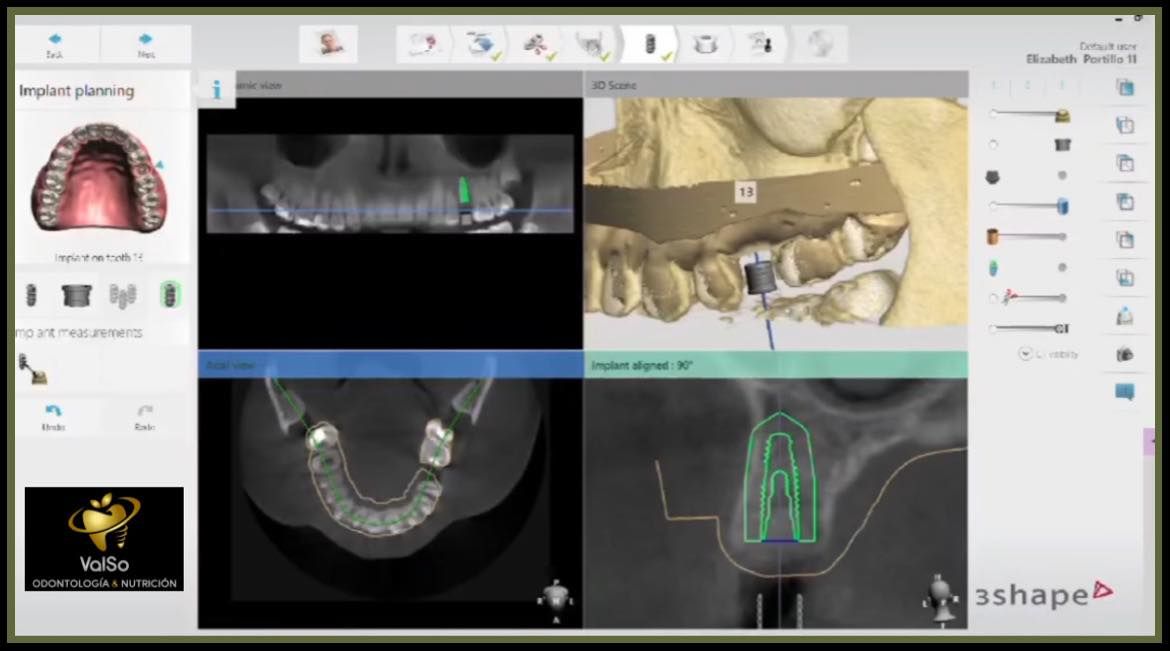The image size is (1170, 651).
Task: Select the active implant workflow step
Action: tap(650, 45)
